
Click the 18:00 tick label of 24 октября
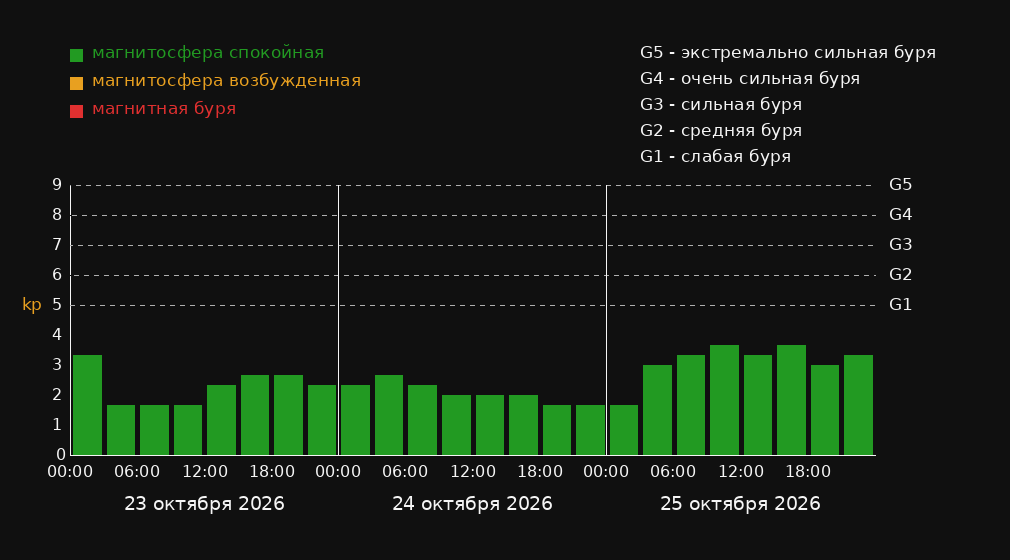(540, 472)
